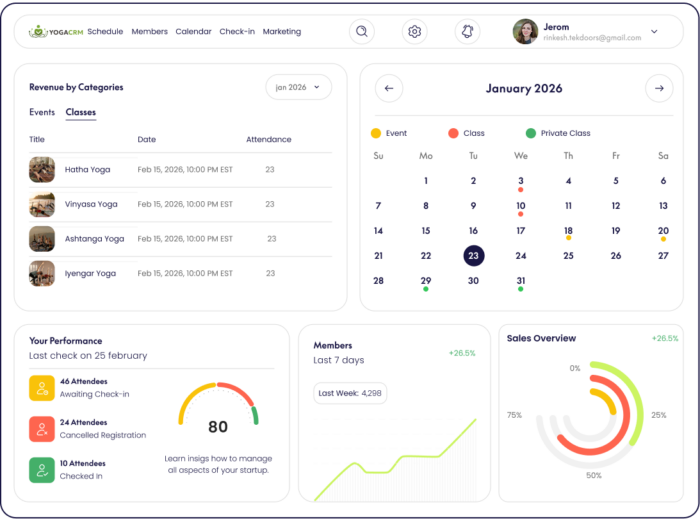Viewport: 700px width, 519px height.
Task: Select January 27 on the calendar
Action: click(x=663, y=256)
